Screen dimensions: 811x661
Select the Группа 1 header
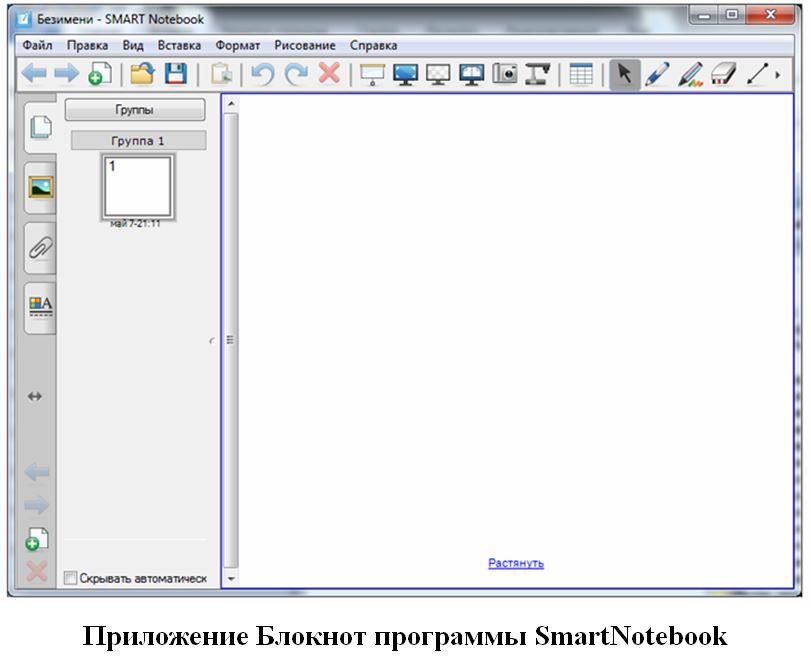(138, 141)
